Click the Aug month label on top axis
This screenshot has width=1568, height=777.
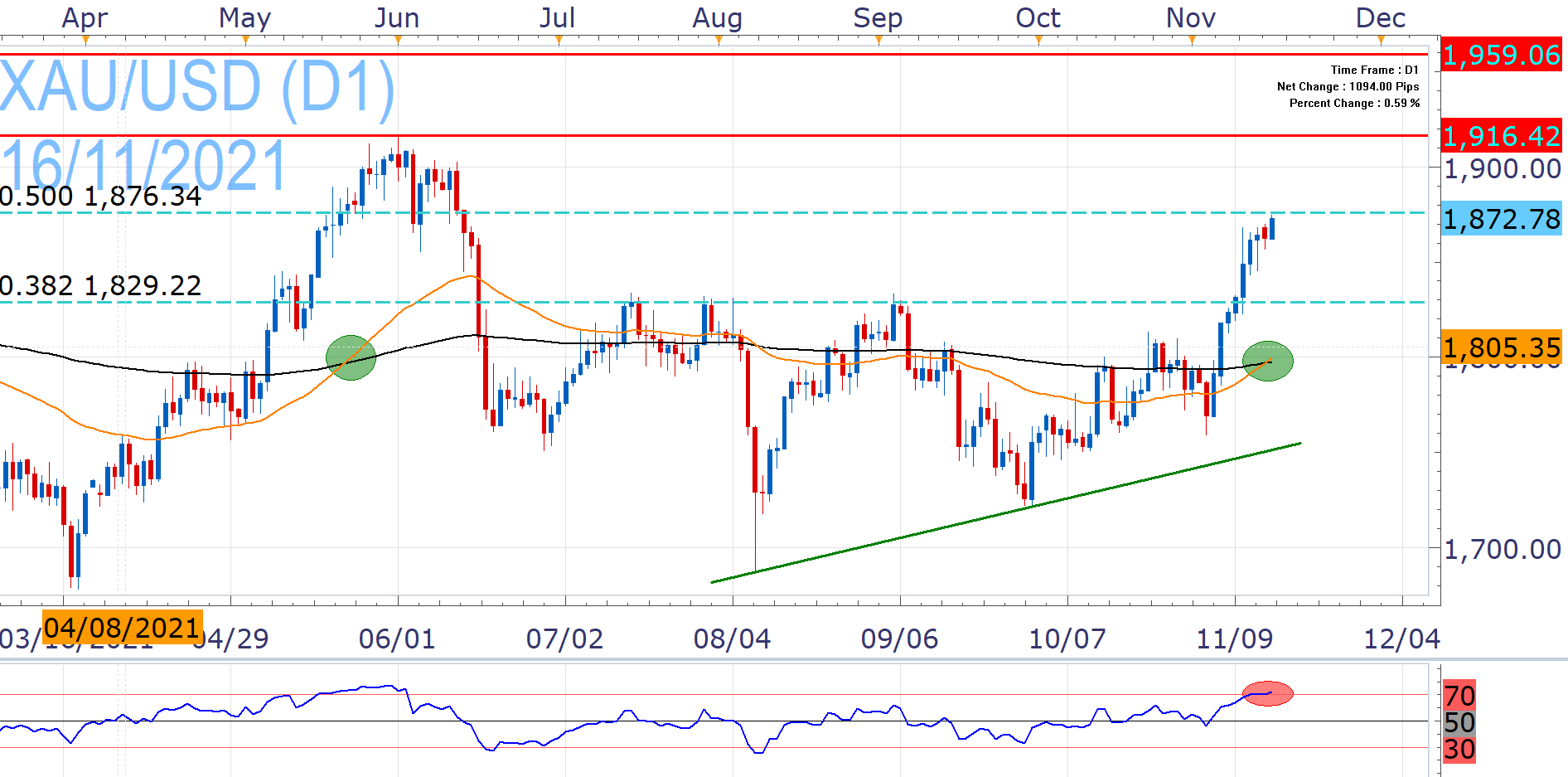click(717, 17)
